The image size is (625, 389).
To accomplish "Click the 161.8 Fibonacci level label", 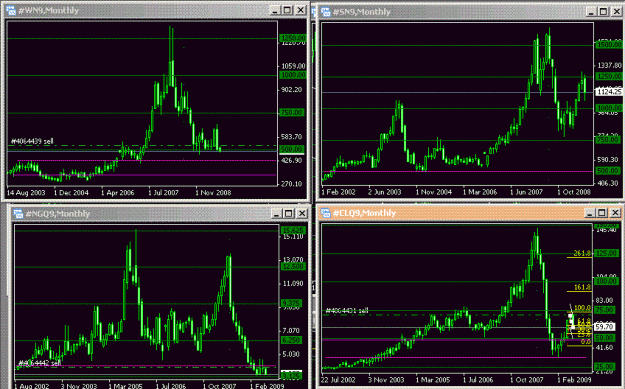I will point(582,287).
